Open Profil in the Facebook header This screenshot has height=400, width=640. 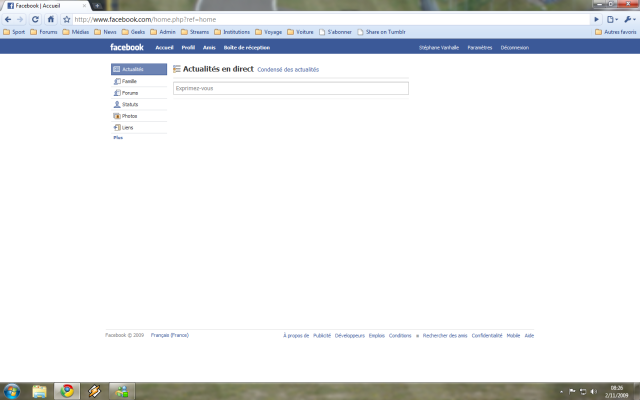pyautogui.click(x=188, y=48)
